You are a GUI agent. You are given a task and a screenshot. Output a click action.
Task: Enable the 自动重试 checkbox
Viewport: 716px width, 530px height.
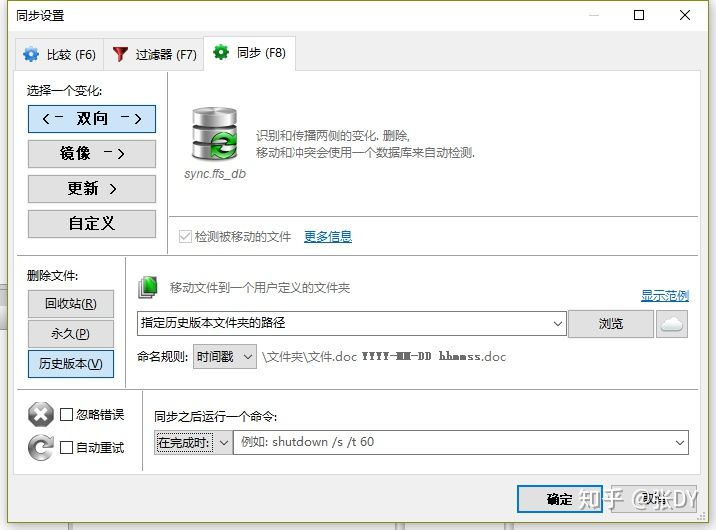(x=67, y=448)
